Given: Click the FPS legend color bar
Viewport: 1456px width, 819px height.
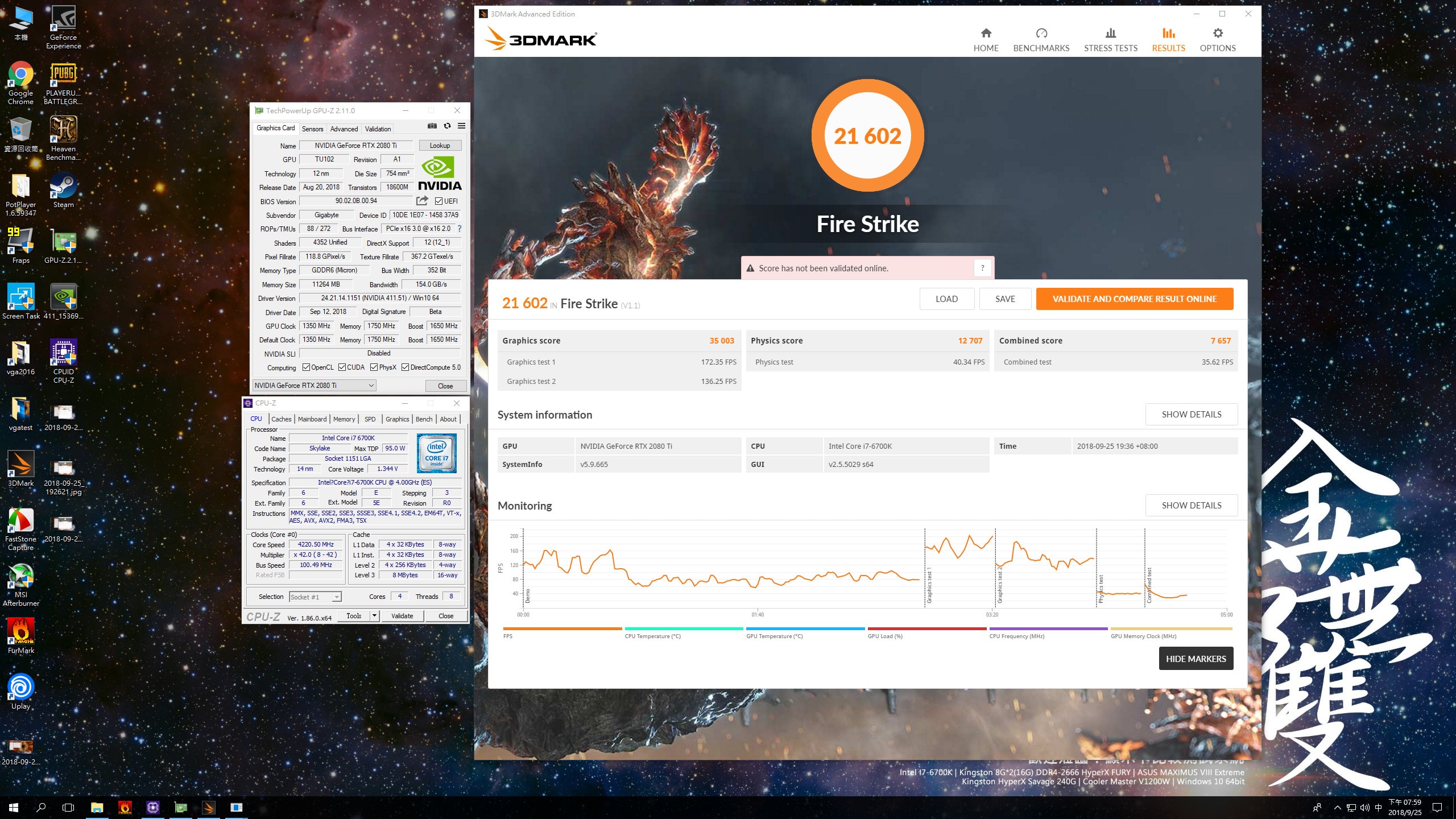Looking at the screenshot, I should click(562, 628).
